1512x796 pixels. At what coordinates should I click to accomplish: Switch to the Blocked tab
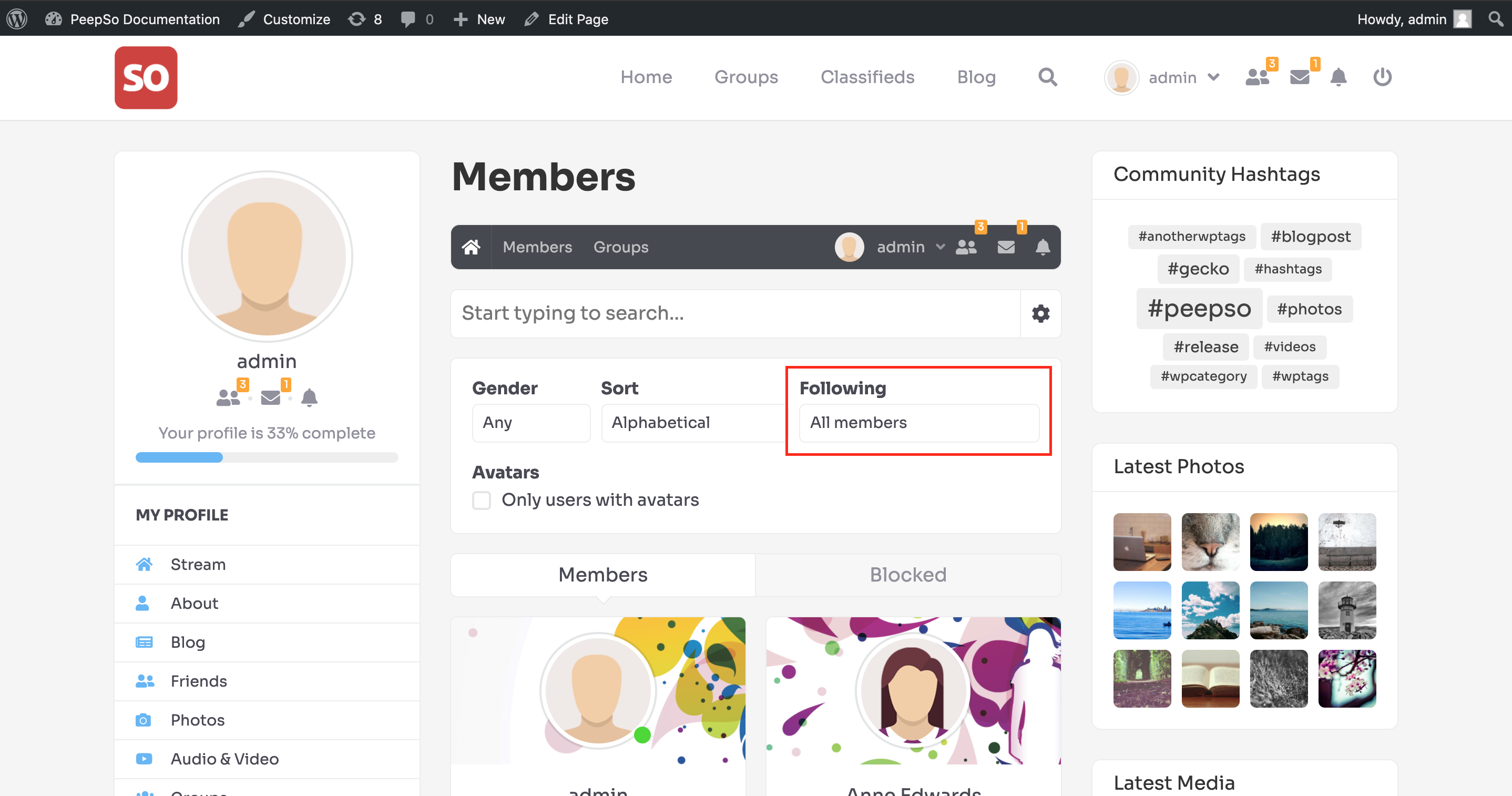tap(908, 575)
